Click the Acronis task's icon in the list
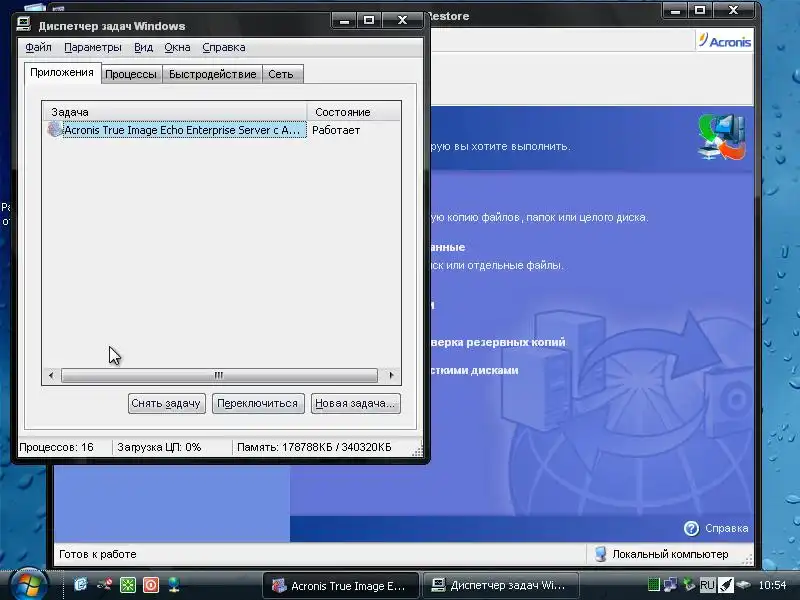The height and width of the screenshot is (600, 800). pyautogui.click(x=54, y=130)
